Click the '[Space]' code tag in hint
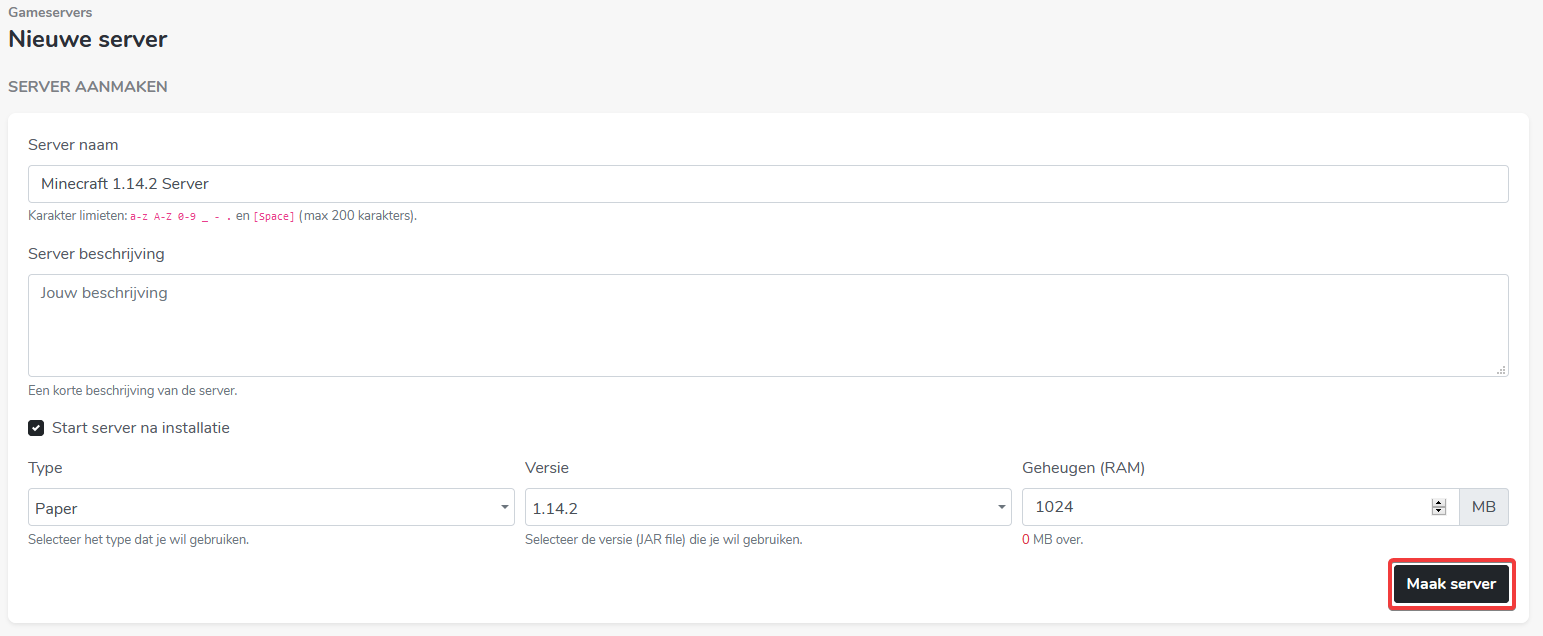The image size is (1543, 636). pyautogui.click(x=274, y=216)
